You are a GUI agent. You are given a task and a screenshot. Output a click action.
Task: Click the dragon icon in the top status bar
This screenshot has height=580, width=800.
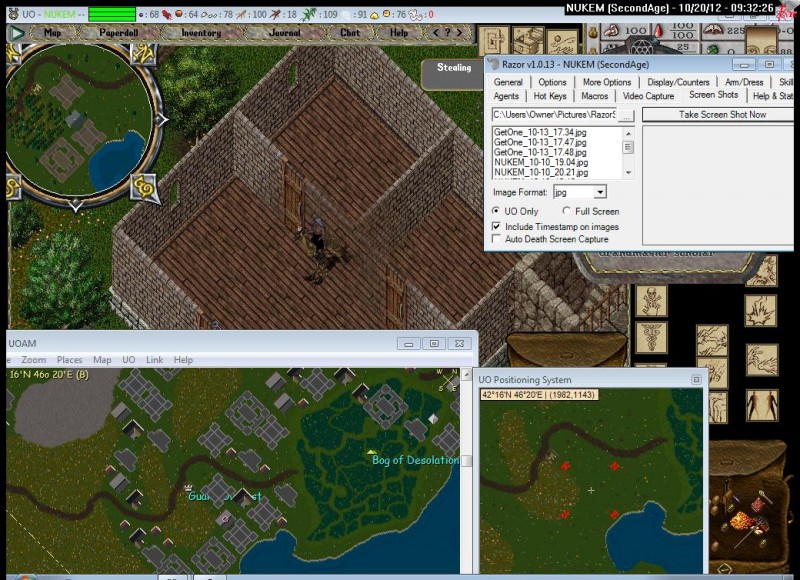tap(308, 14)
